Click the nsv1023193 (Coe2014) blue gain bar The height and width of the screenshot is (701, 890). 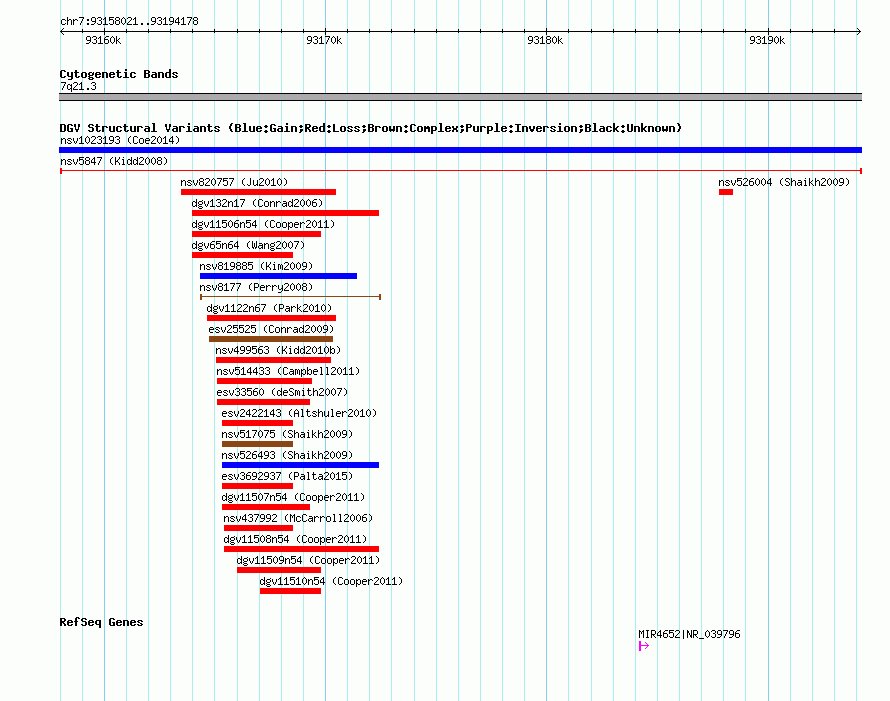click(460, 150)
